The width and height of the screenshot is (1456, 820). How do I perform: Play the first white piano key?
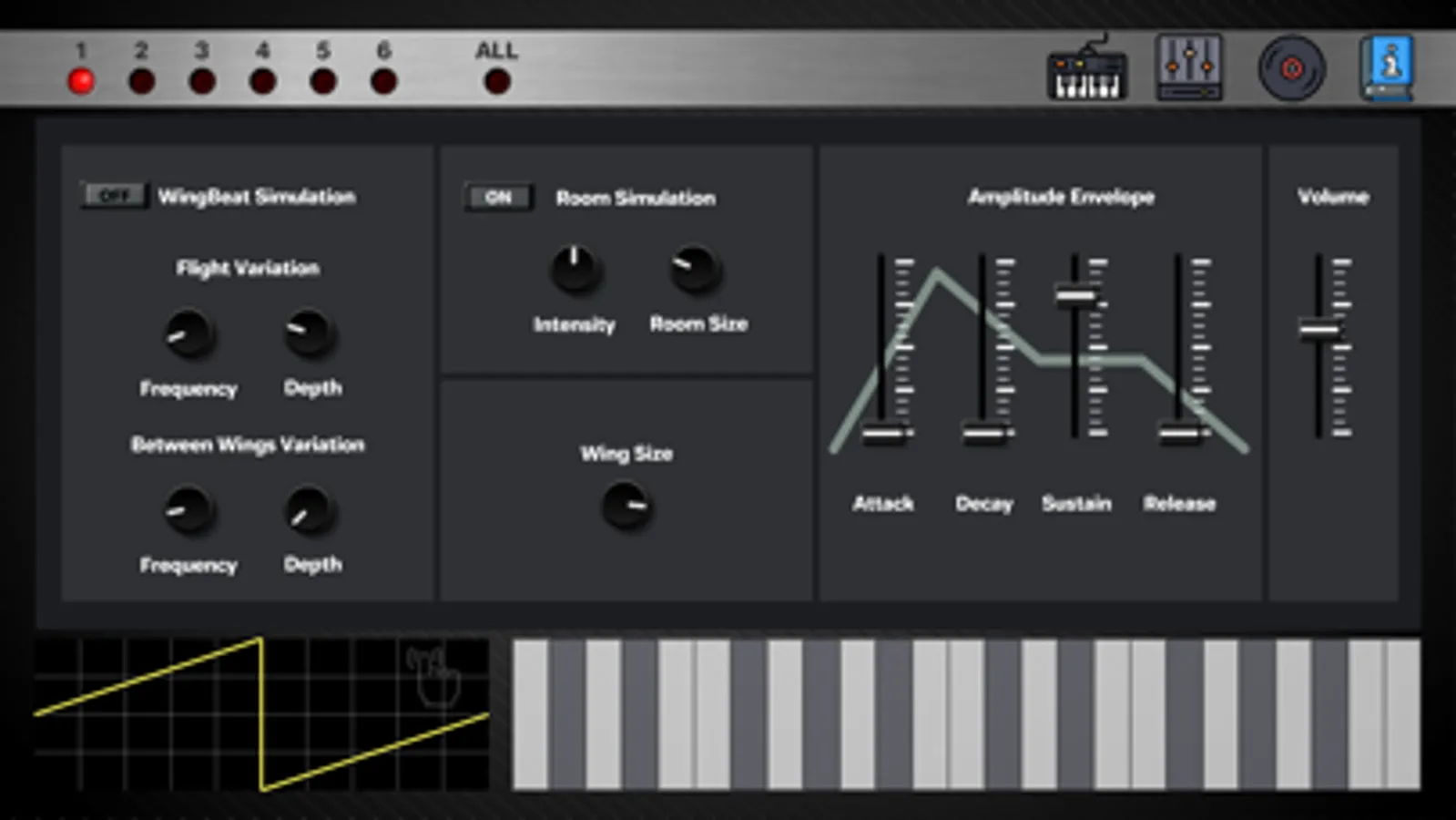coord(531,714)
